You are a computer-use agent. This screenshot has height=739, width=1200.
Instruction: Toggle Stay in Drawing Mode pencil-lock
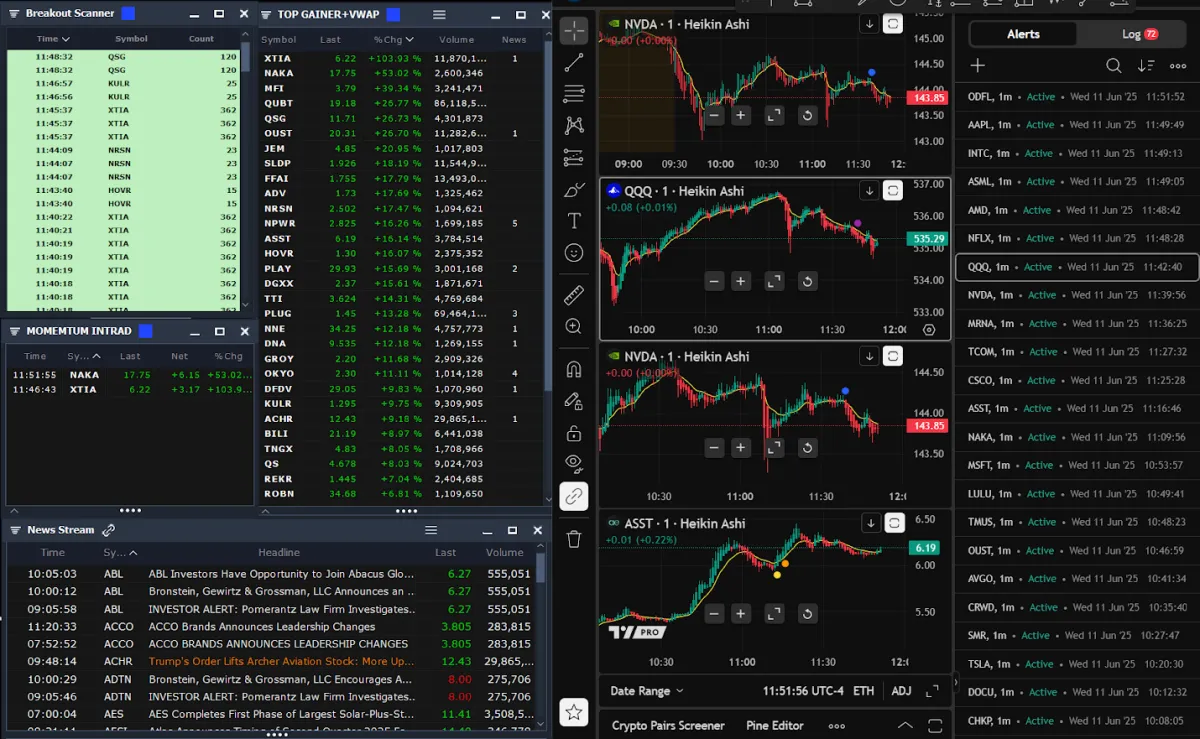click(574, 401)
